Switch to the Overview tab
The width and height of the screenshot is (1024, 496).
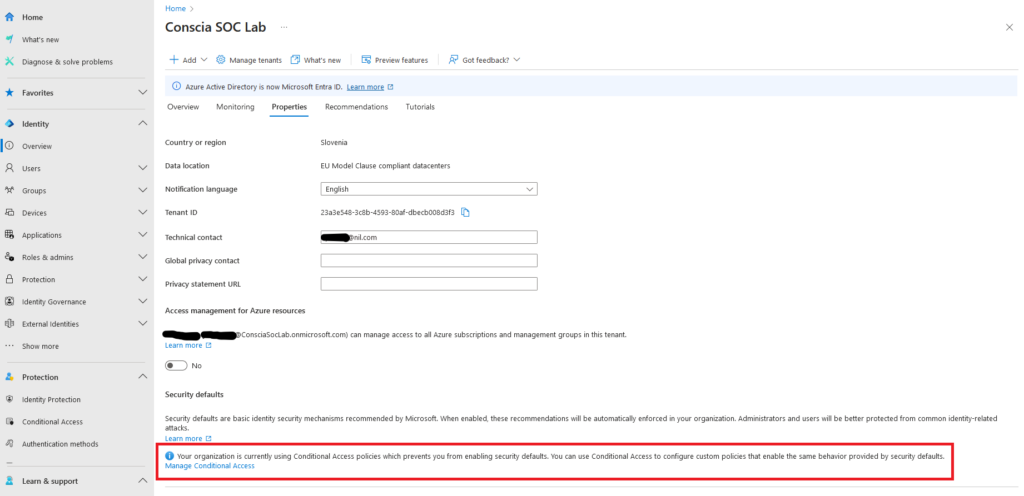click(x=183, y=107)
